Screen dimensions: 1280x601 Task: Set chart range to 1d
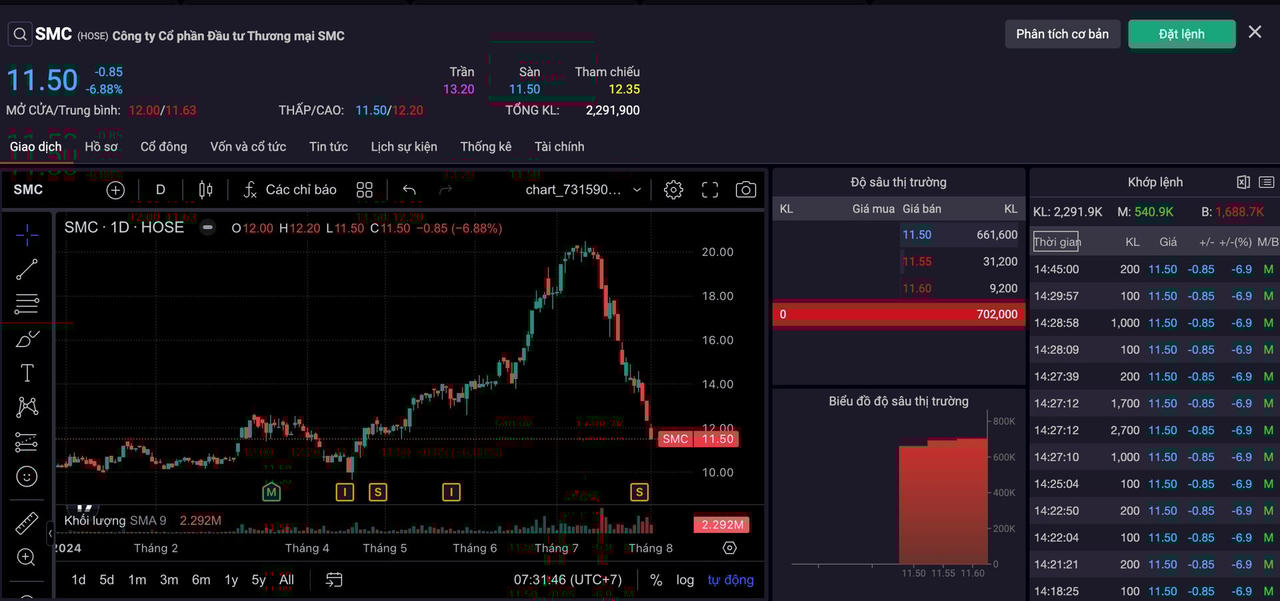tap(78, 580)
